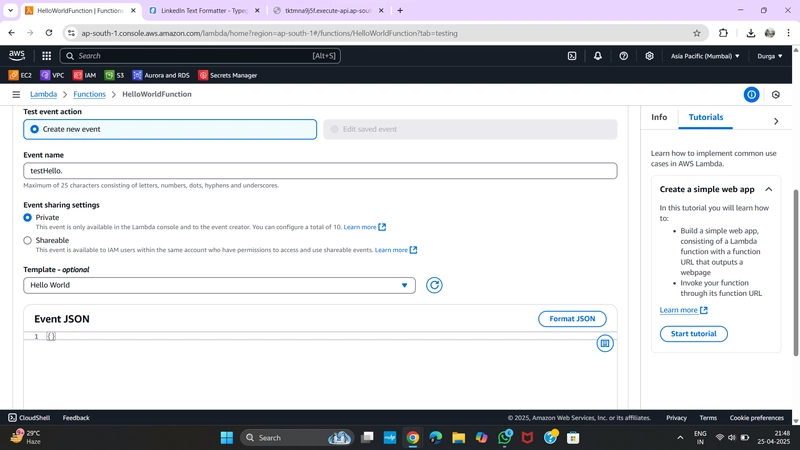This screenshot has height=450, width=800.
Task: Choose Private event sharing
Action: 28,217
